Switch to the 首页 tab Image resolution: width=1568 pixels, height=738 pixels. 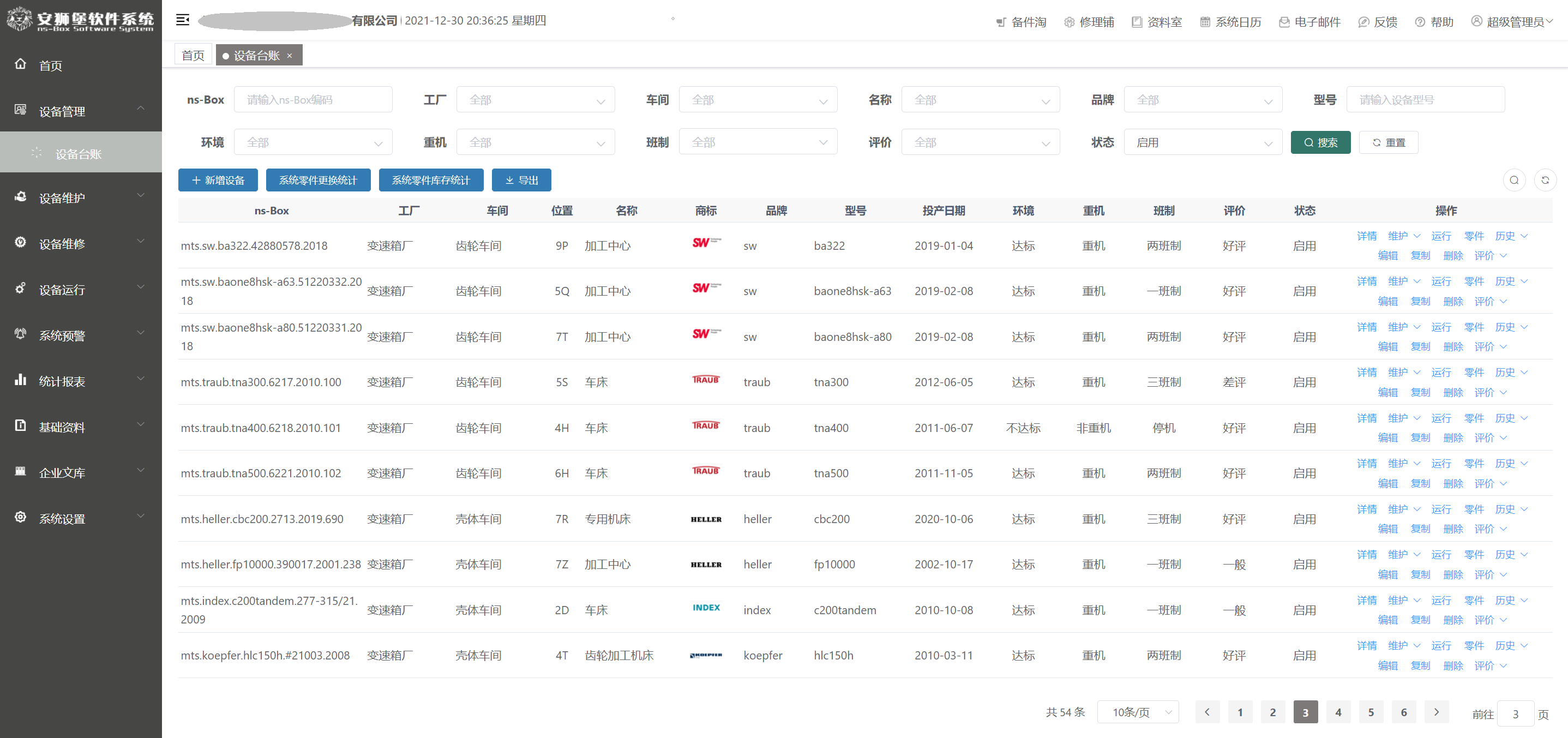pos(193,54)
